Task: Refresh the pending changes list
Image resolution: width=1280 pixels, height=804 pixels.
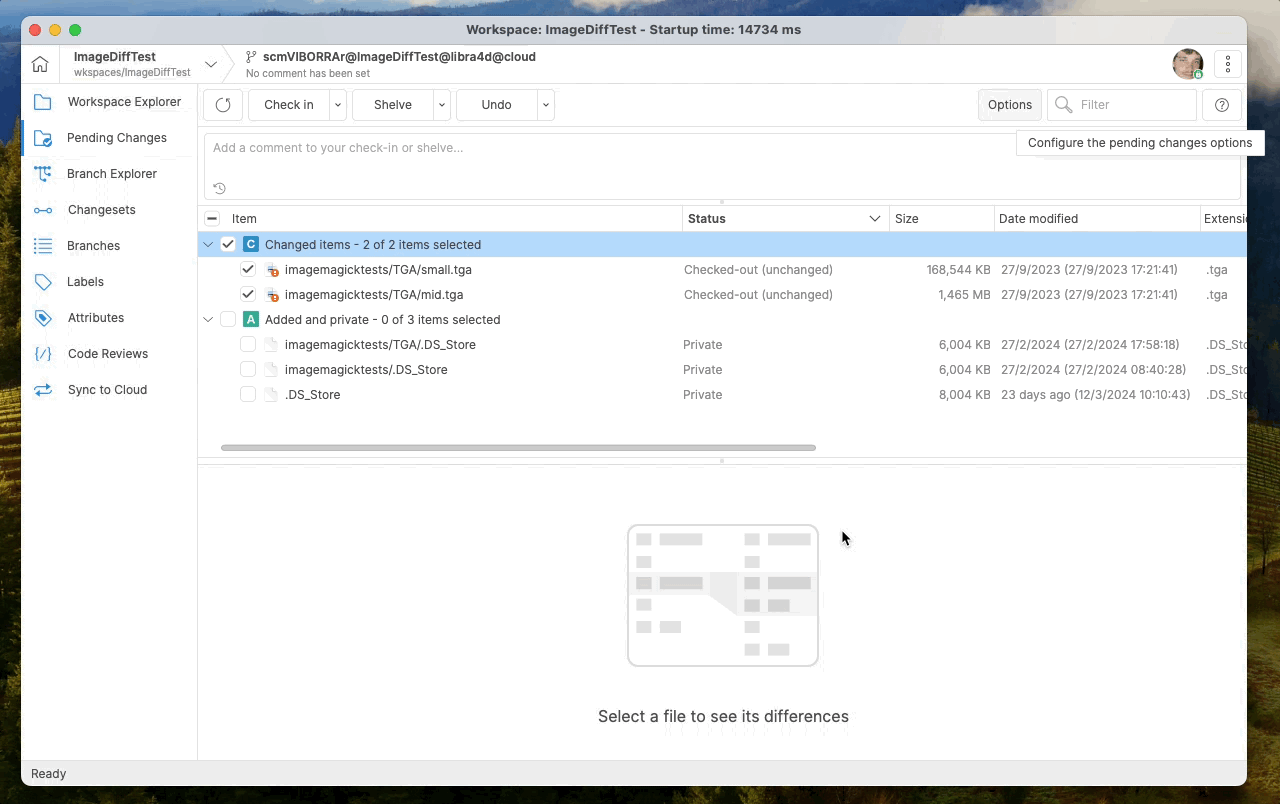Action: click(x=222, y=105)
